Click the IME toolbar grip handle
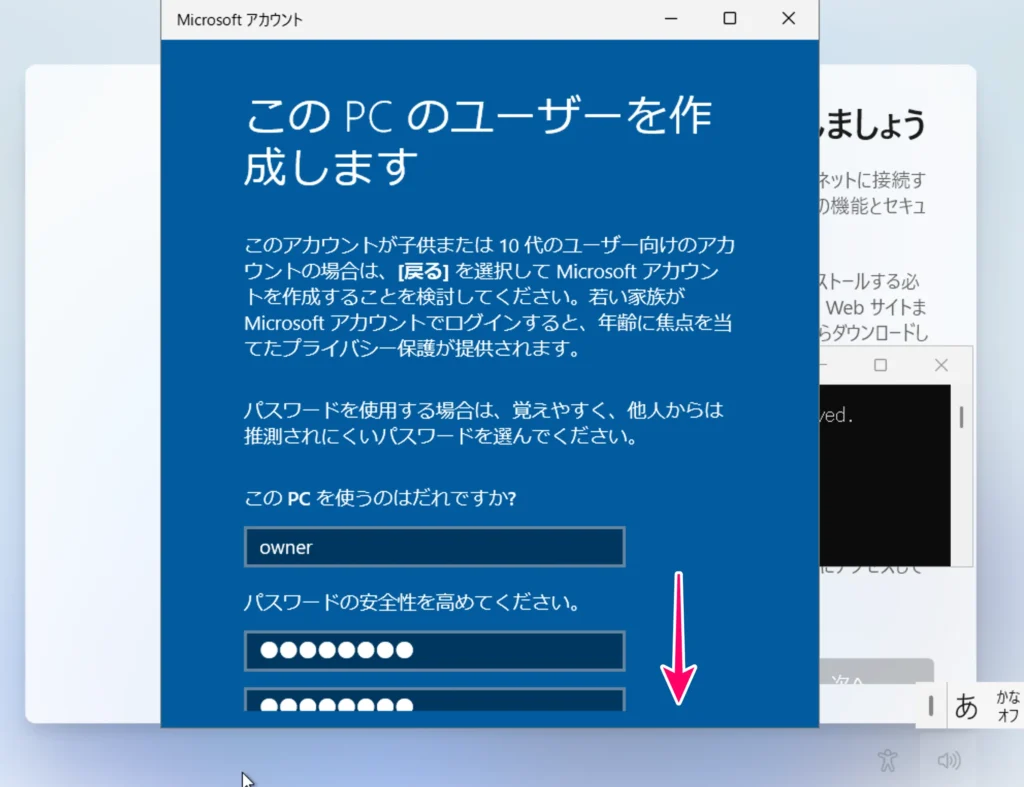 point(931,705)
